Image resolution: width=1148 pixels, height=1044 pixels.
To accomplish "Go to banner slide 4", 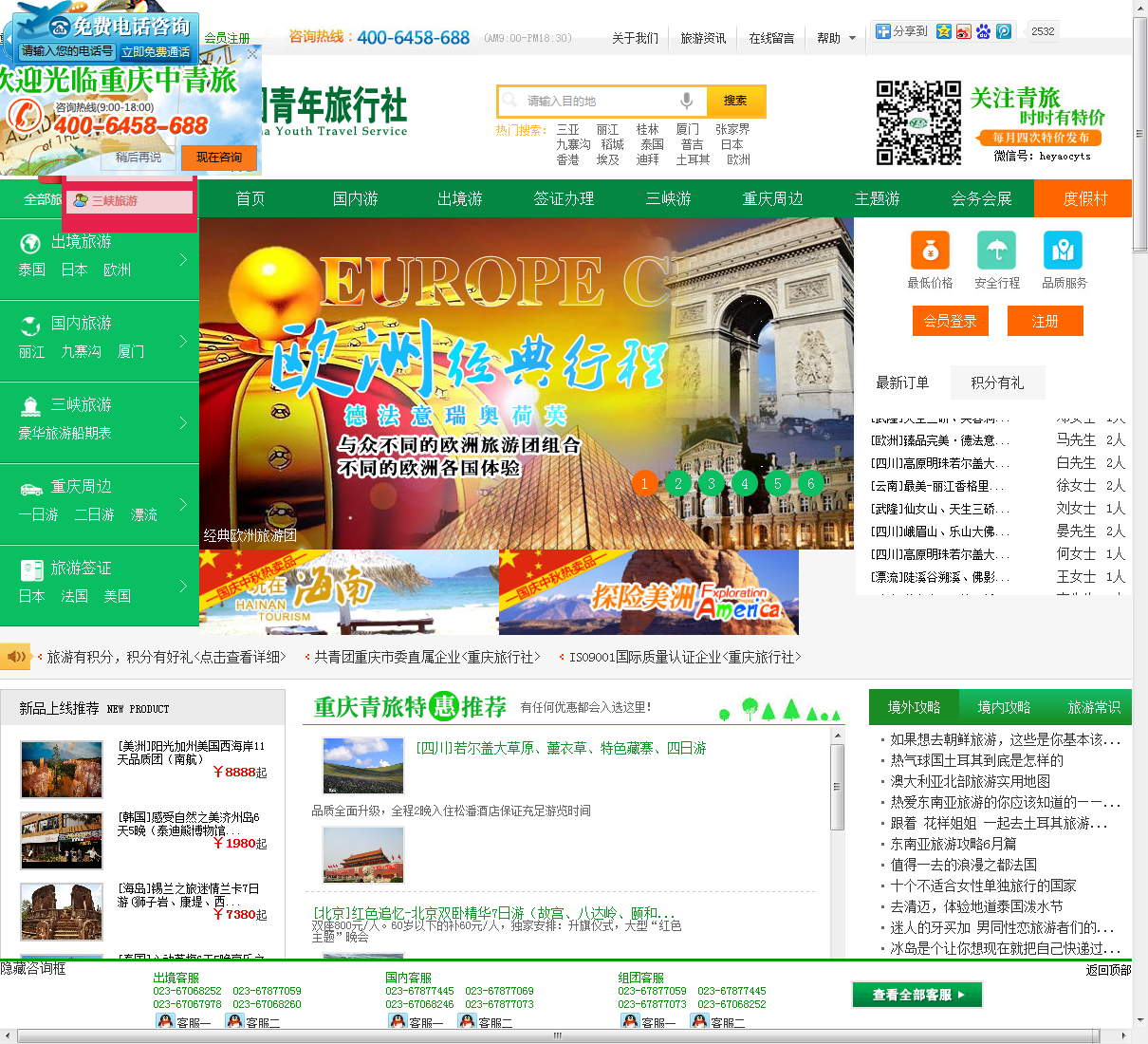I will [x=745, y=484].
